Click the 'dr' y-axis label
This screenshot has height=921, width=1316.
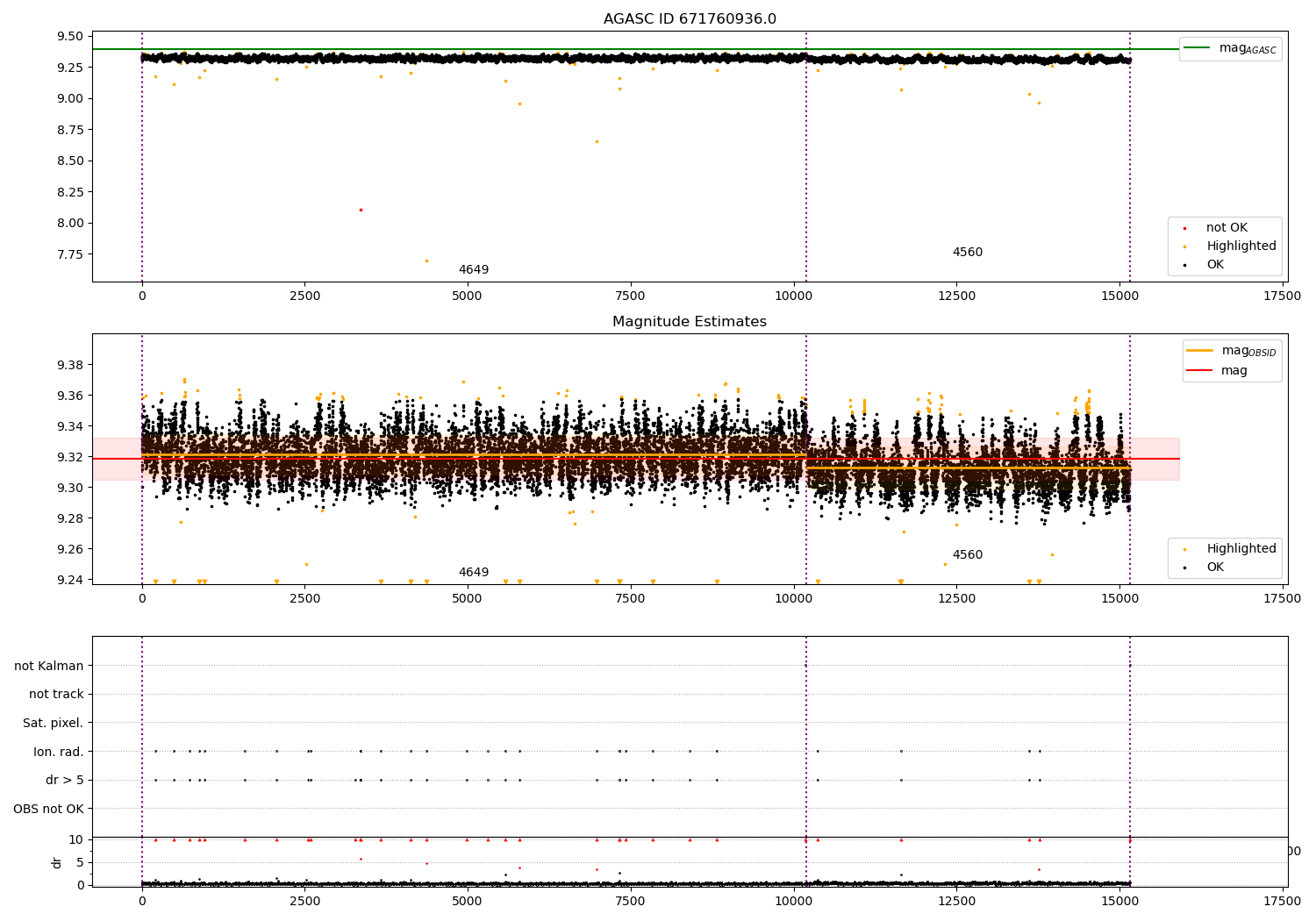pos(57,862)
